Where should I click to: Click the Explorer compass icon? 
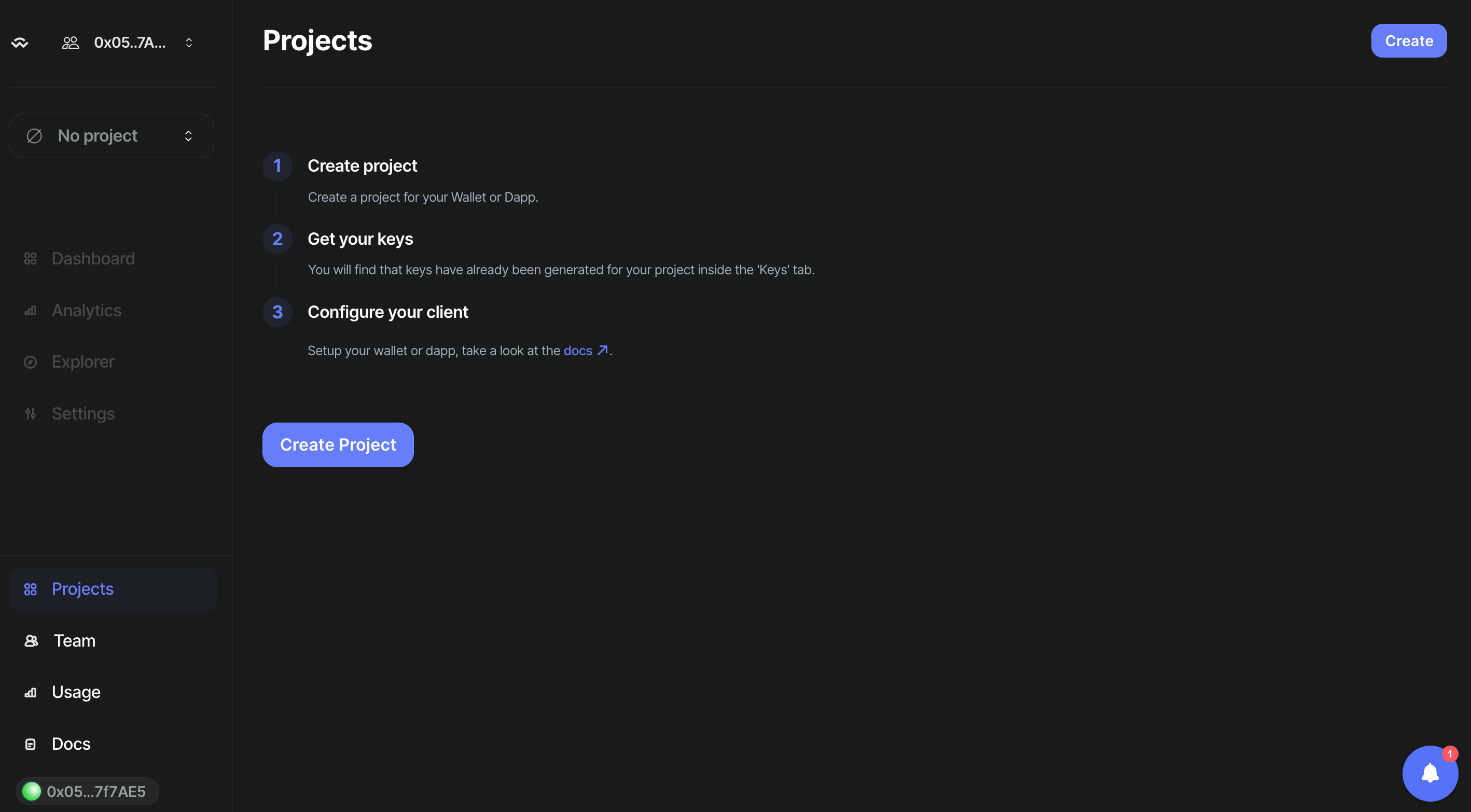31,361
